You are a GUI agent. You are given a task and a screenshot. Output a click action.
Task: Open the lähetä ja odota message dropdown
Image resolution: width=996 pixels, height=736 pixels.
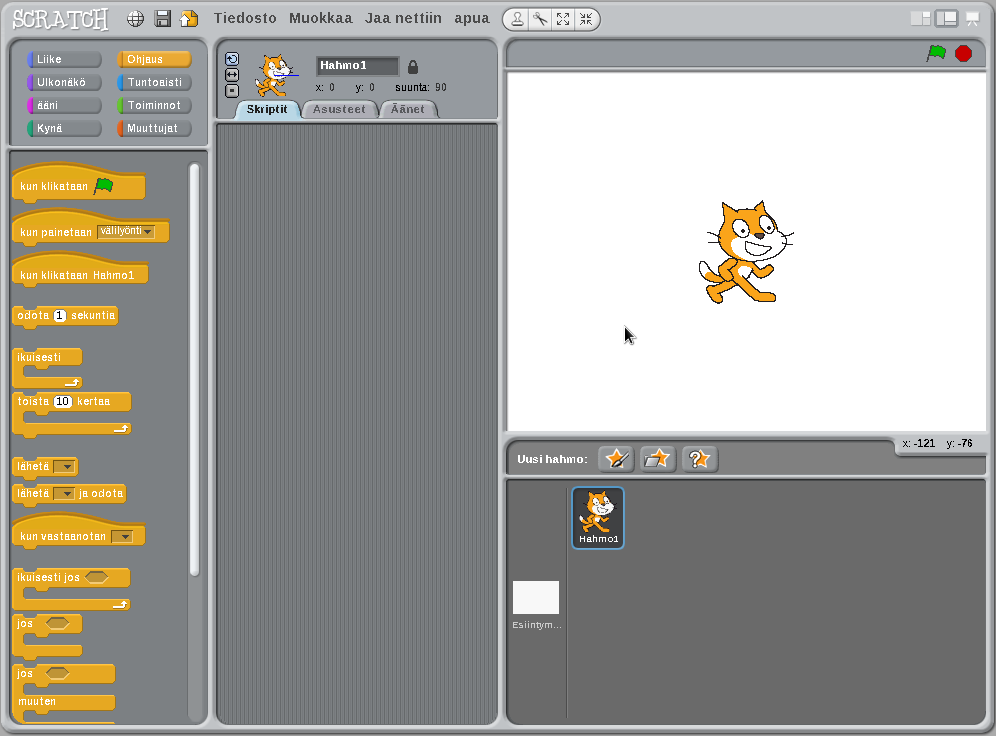(64, 493)
